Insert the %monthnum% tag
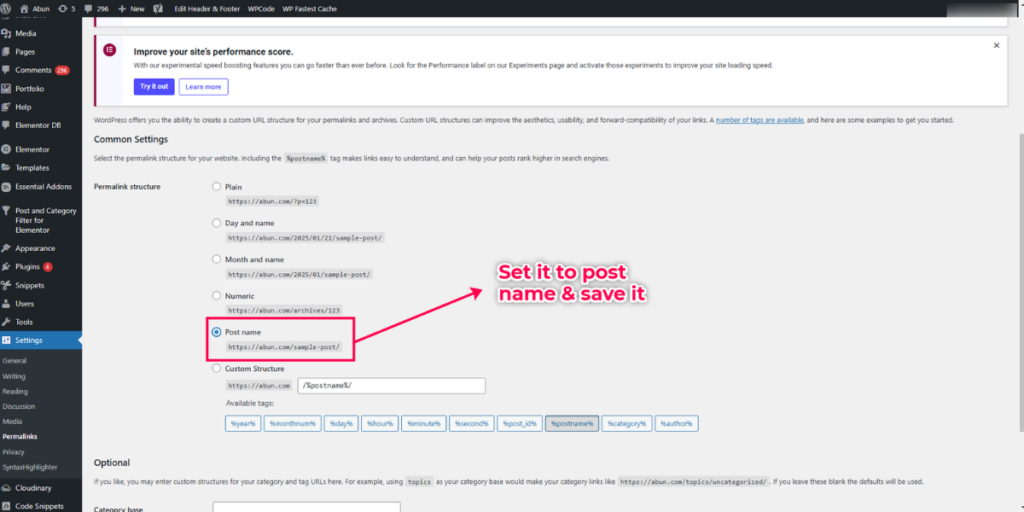Image resolution: width=1024 pixels, height=512 pixels. (x=293, y=424)
